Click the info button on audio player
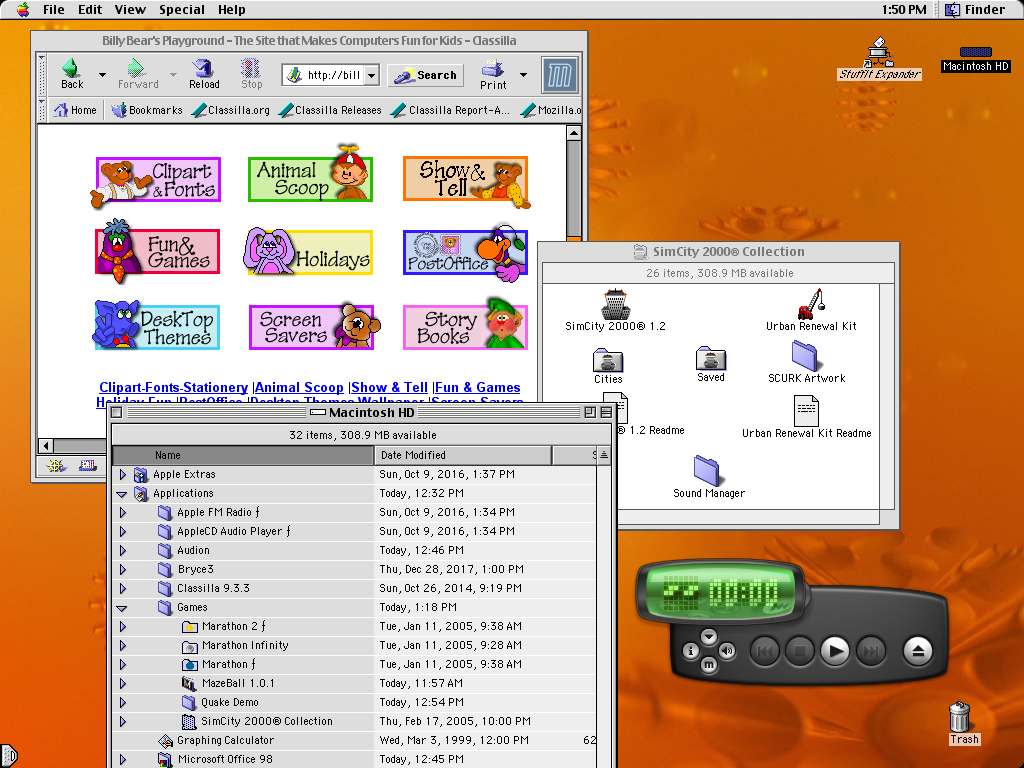The image size is (1024, 768). 690,651
